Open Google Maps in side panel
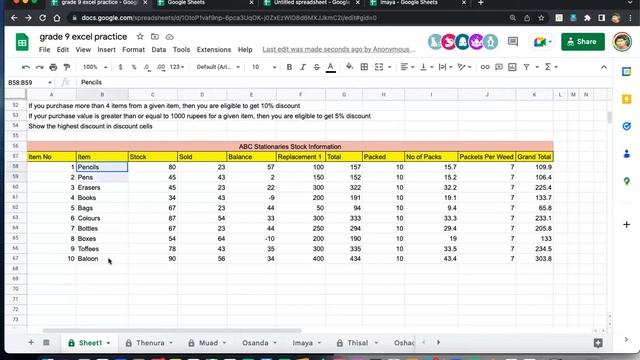This screenshot has width=640, height=360. [x=627, y=181]
